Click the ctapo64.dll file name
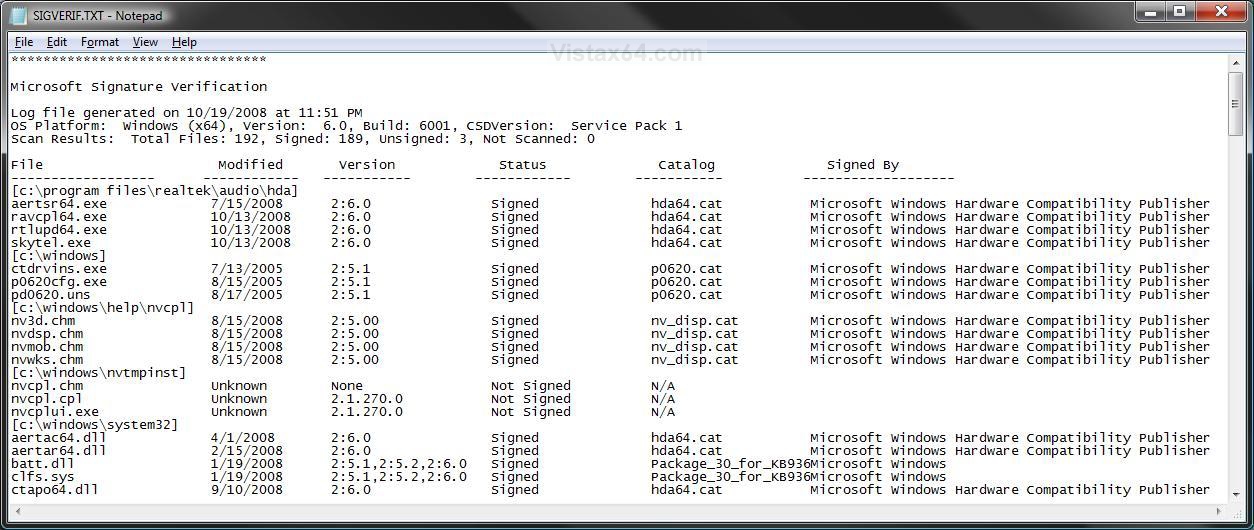This screenshot has width=1254, height=530. 54,490
